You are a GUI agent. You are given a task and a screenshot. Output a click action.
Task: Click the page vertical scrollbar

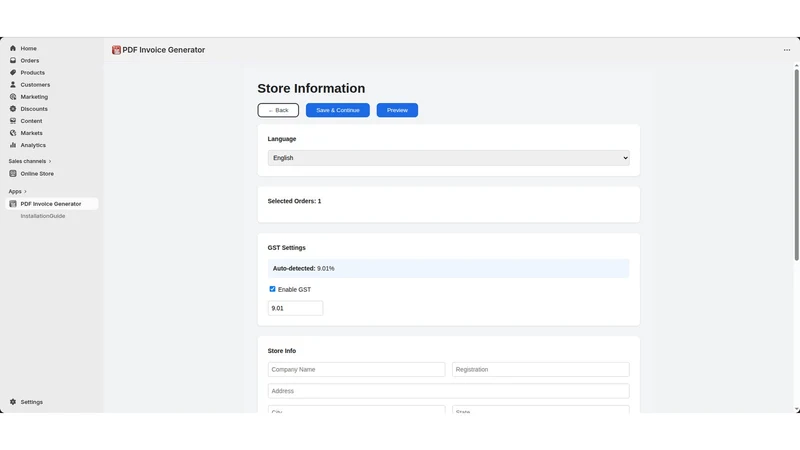point(796,165)
